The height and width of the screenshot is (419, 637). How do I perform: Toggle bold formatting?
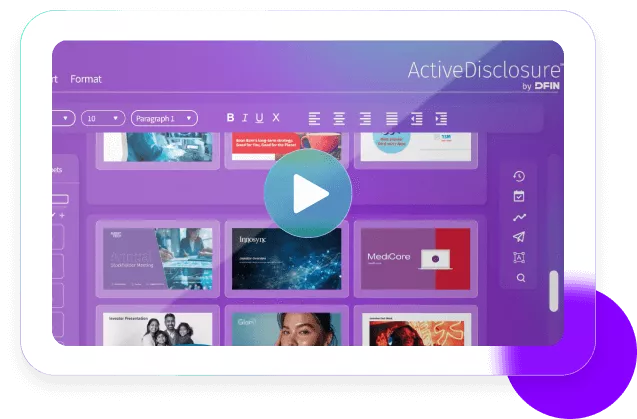tap(230, 117)
